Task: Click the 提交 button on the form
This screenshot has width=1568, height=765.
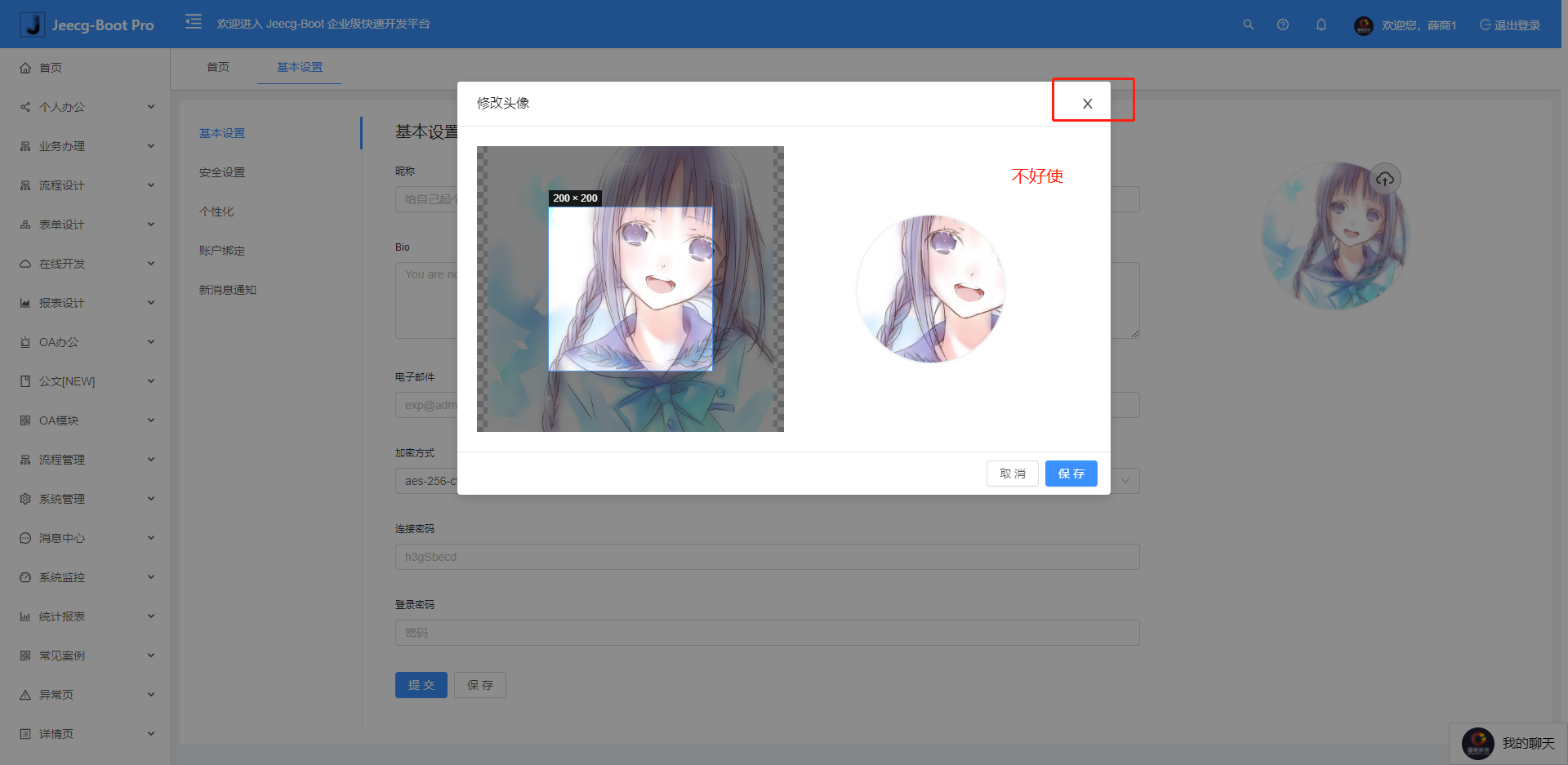Action: 421,685
